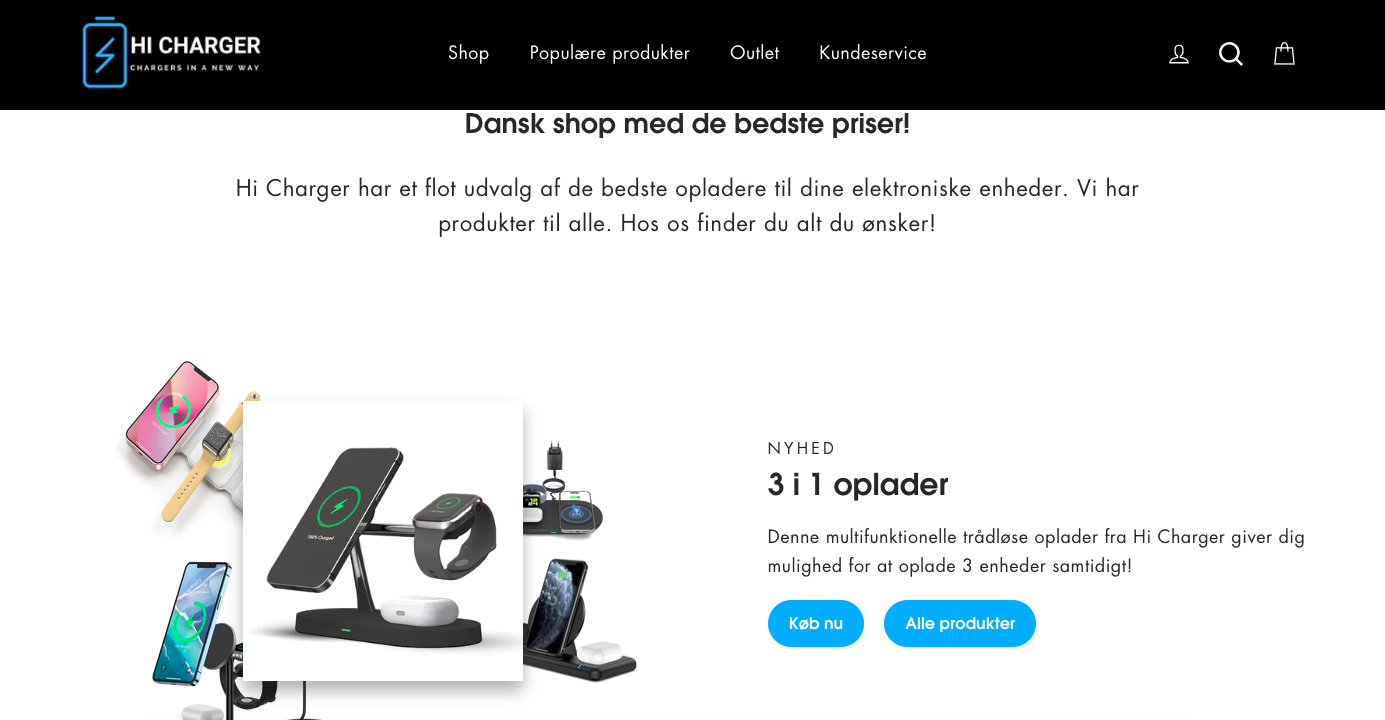Screen dimensions: 1385x720
Task: Select the central black 3-in-1 charger image
Action: tap(383, 541)
